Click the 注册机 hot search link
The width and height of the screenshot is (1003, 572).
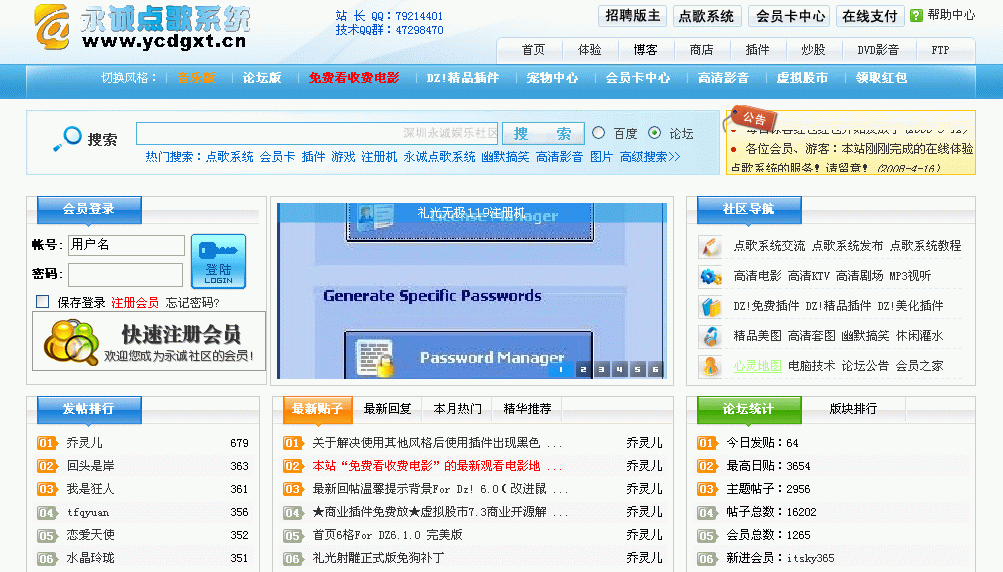tap(379, 157)
